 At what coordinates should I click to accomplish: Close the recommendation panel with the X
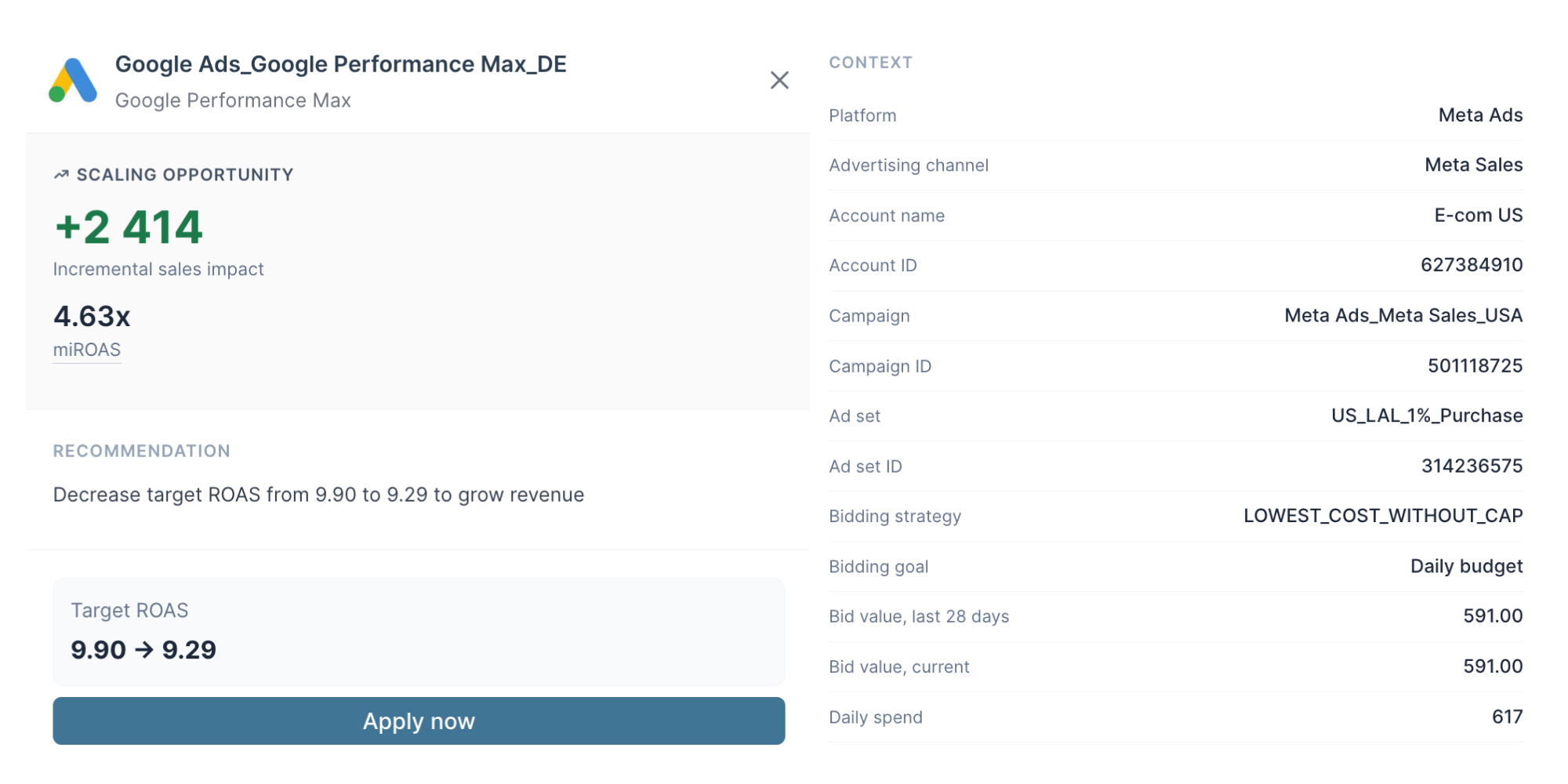click(x=779, y=80)
